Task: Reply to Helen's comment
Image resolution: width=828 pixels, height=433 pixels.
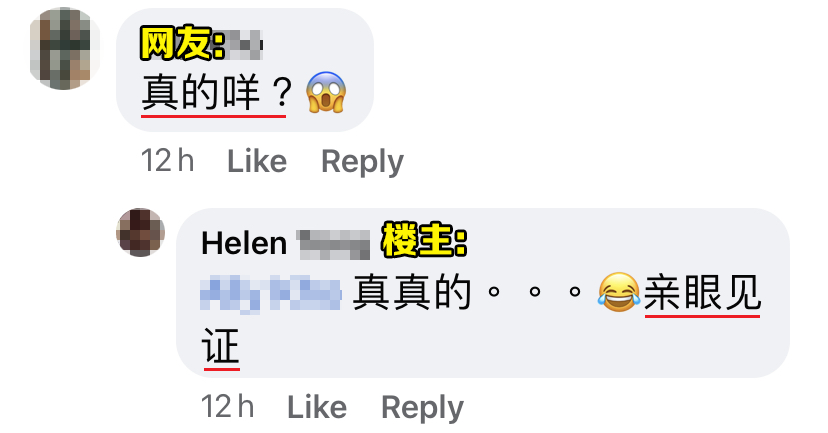Action: [x=422, y=407]
